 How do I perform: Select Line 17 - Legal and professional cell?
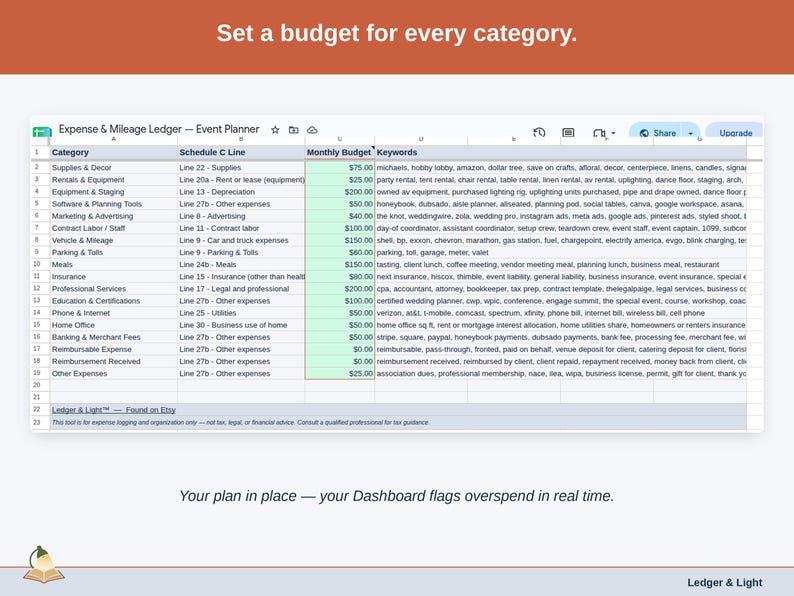241,289
